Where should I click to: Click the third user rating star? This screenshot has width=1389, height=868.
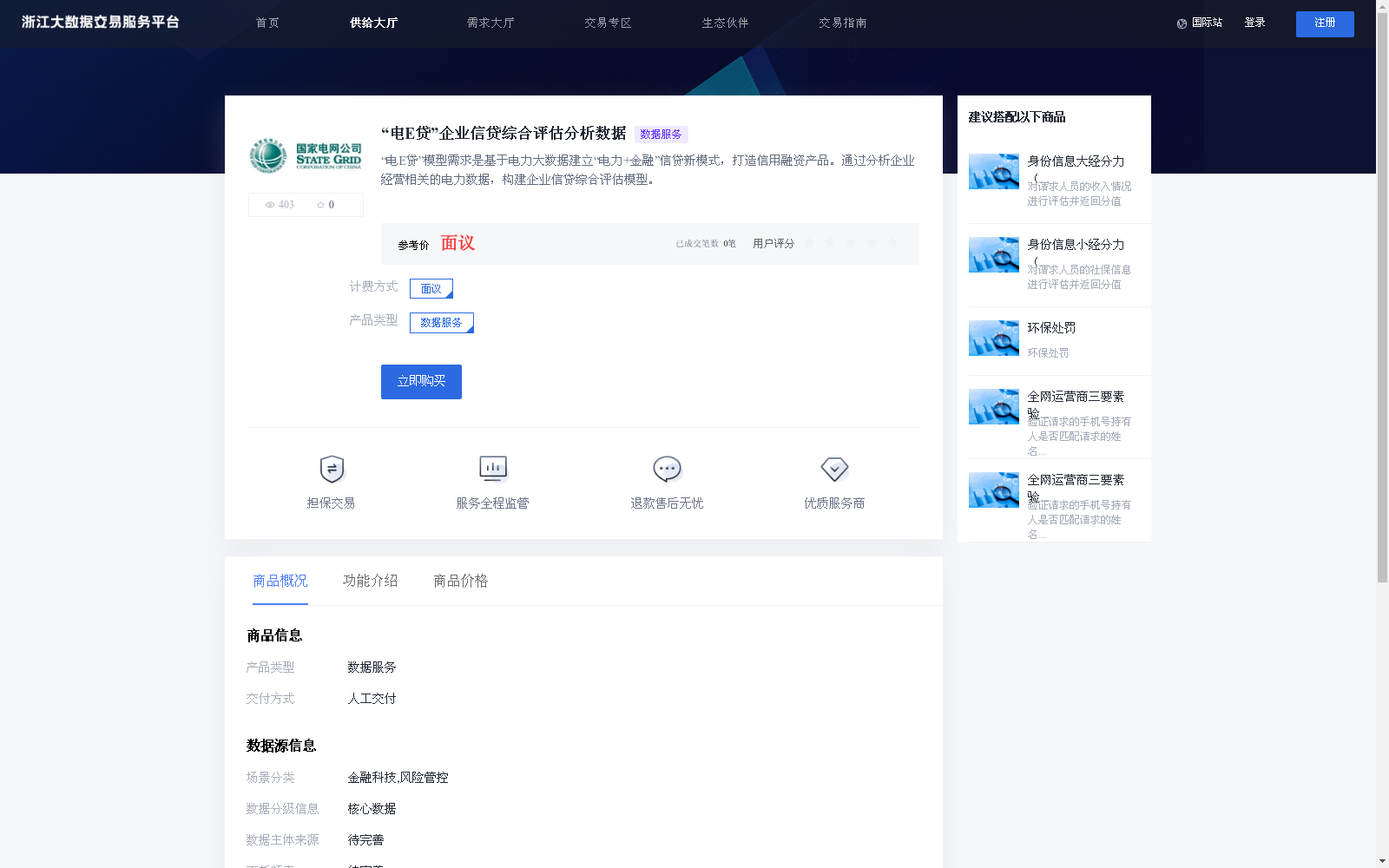tap(851, 243)
